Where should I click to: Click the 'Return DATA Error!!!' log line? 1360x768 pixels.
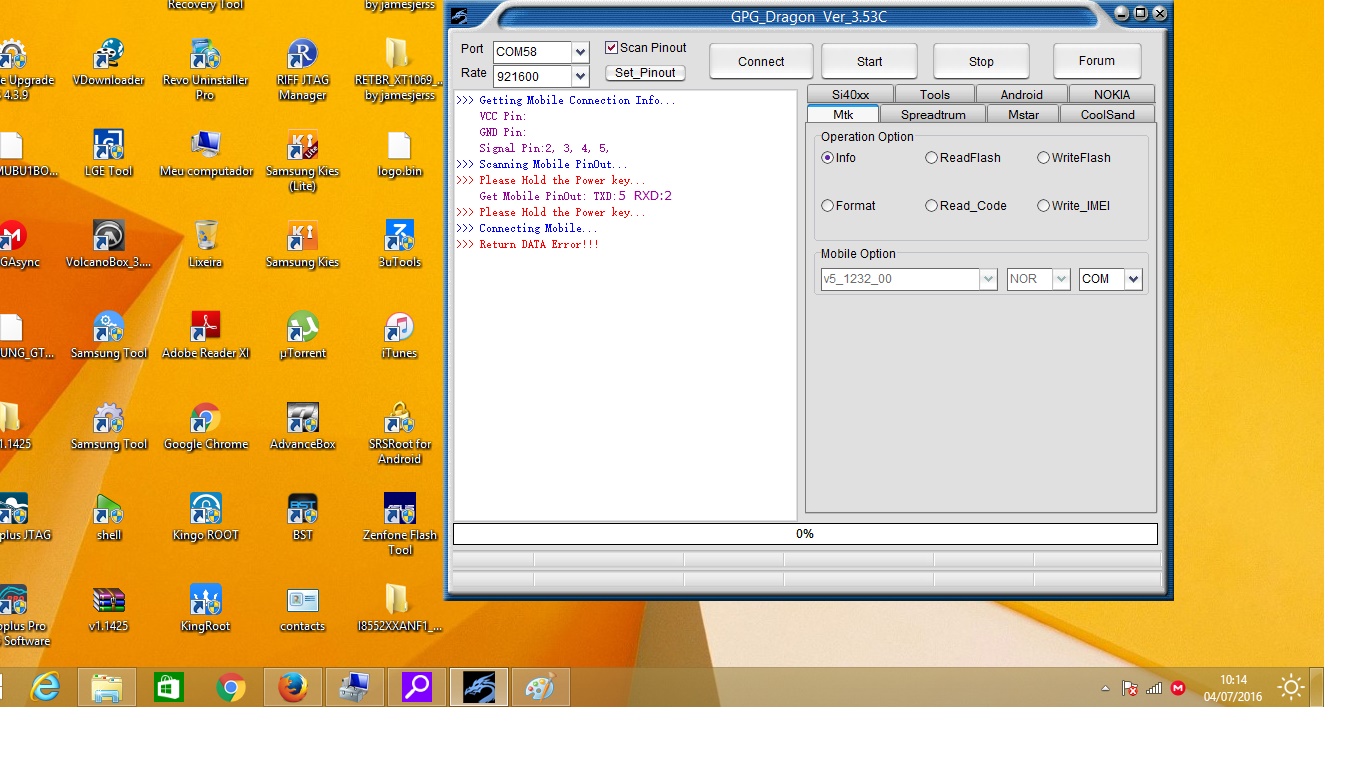527,244
